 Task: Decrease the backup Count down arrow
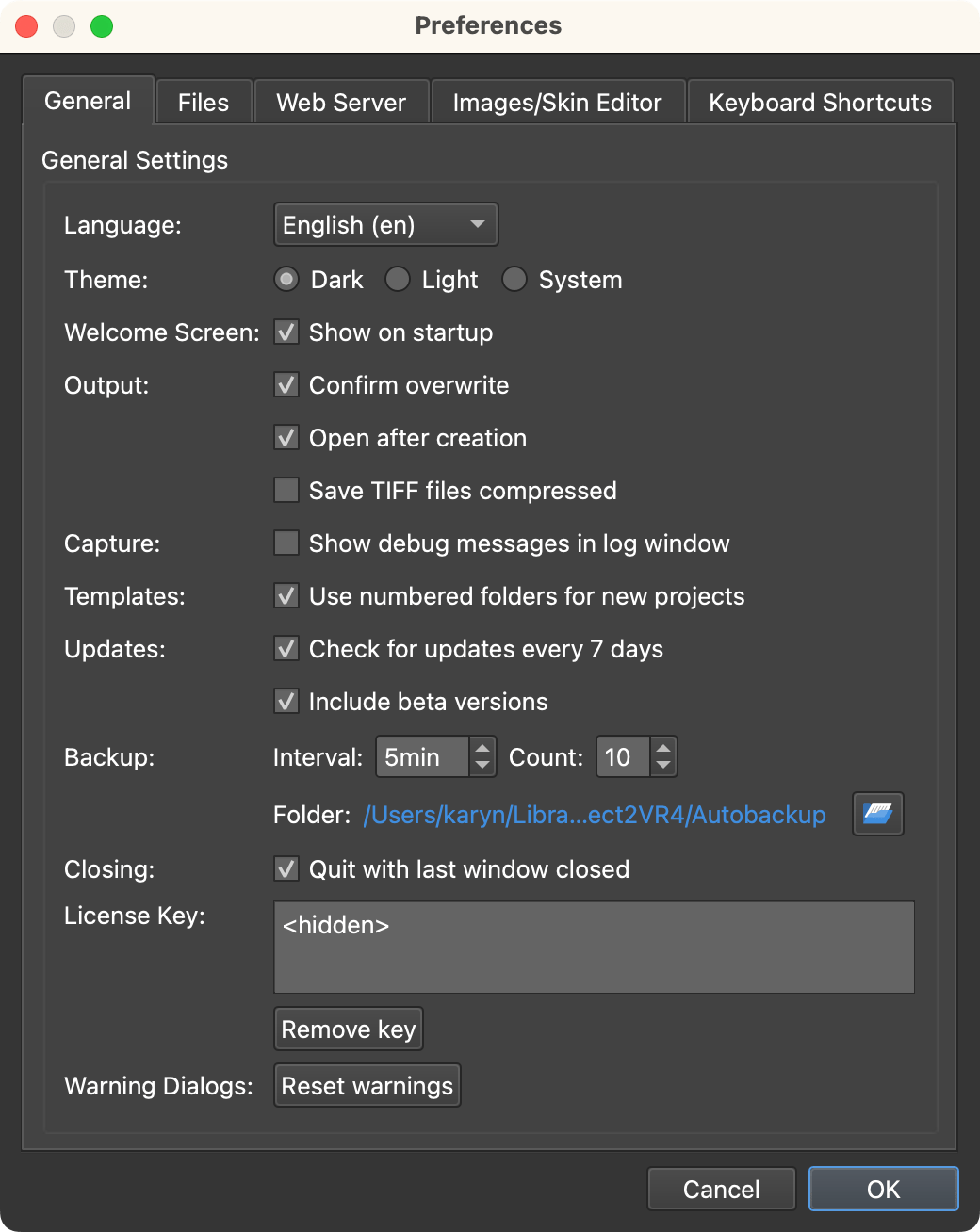pyautogui.click(x=663, y=767)
